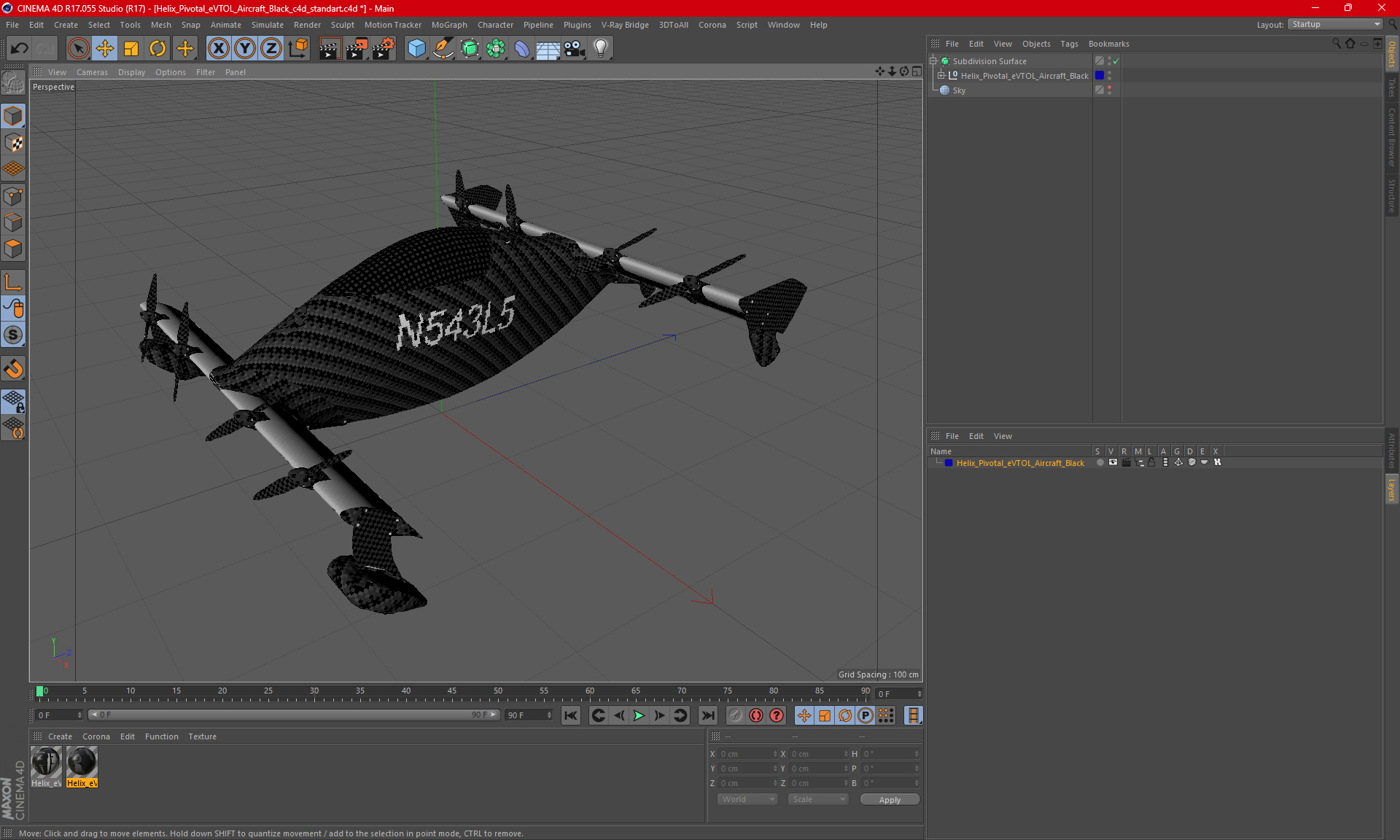Open the deformer Bend icon
This screenshot has width=1400, height=840.
coord(522,49)
